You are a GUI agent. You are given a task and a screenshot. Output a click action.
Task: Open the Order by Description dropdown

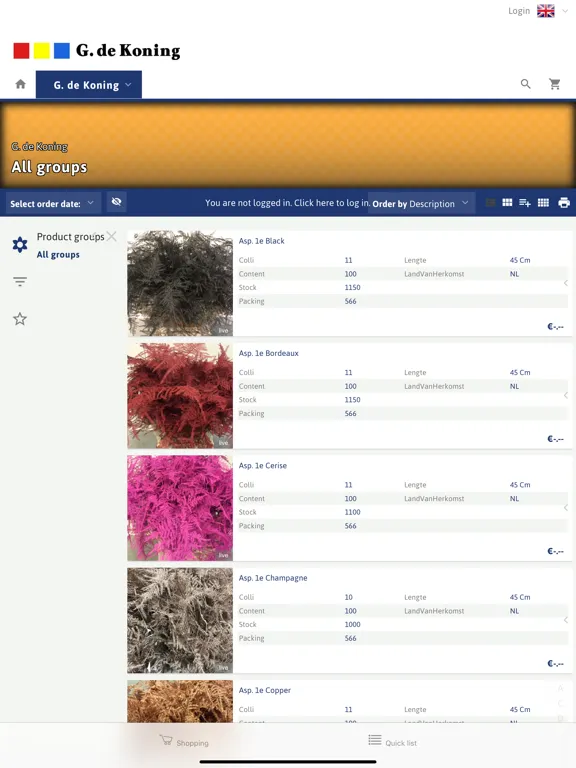(421, 204)
